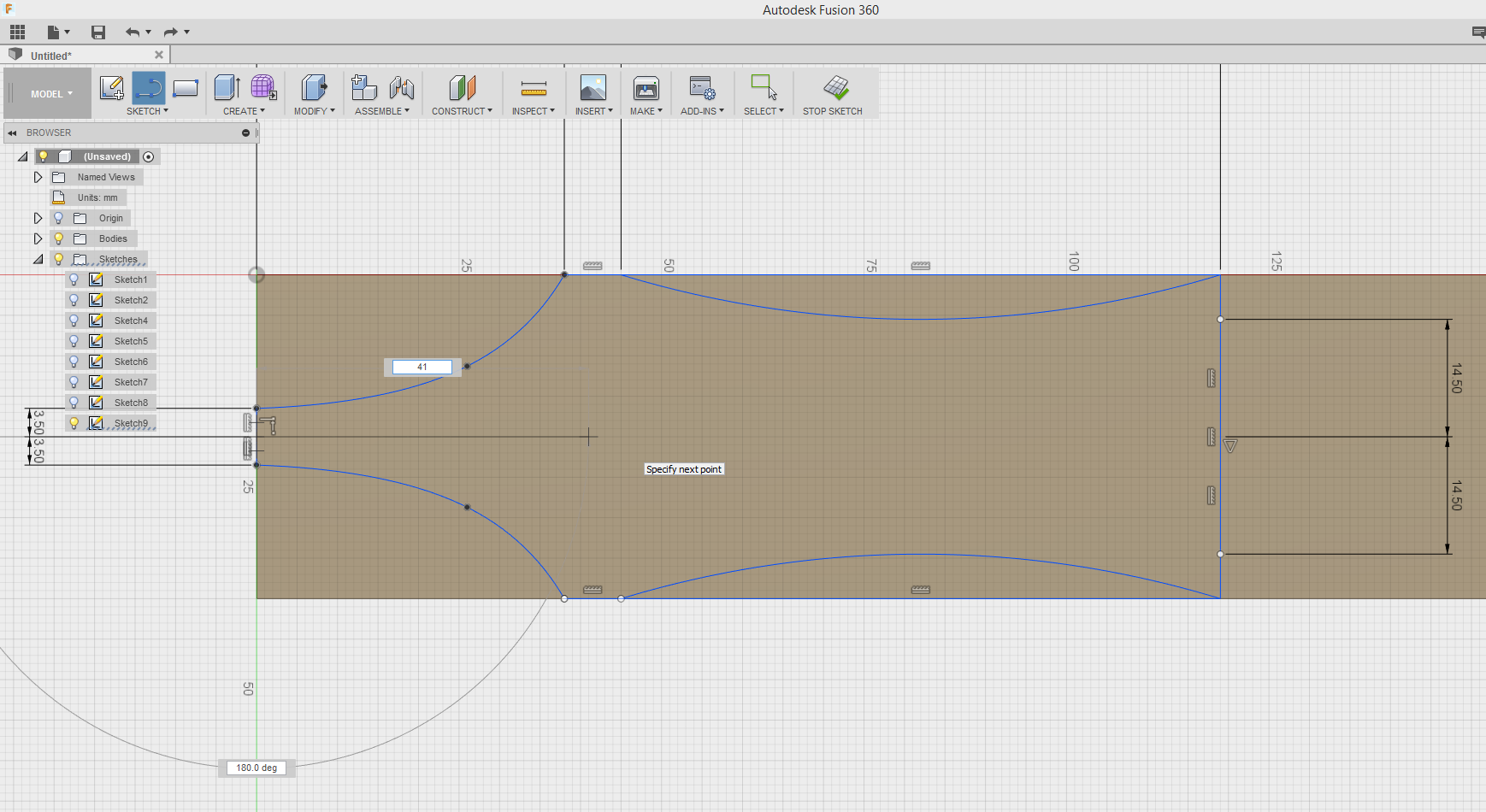Open the CONSTRUCT menu
This screenshot has height=812, width=1486.
[462, 111]
